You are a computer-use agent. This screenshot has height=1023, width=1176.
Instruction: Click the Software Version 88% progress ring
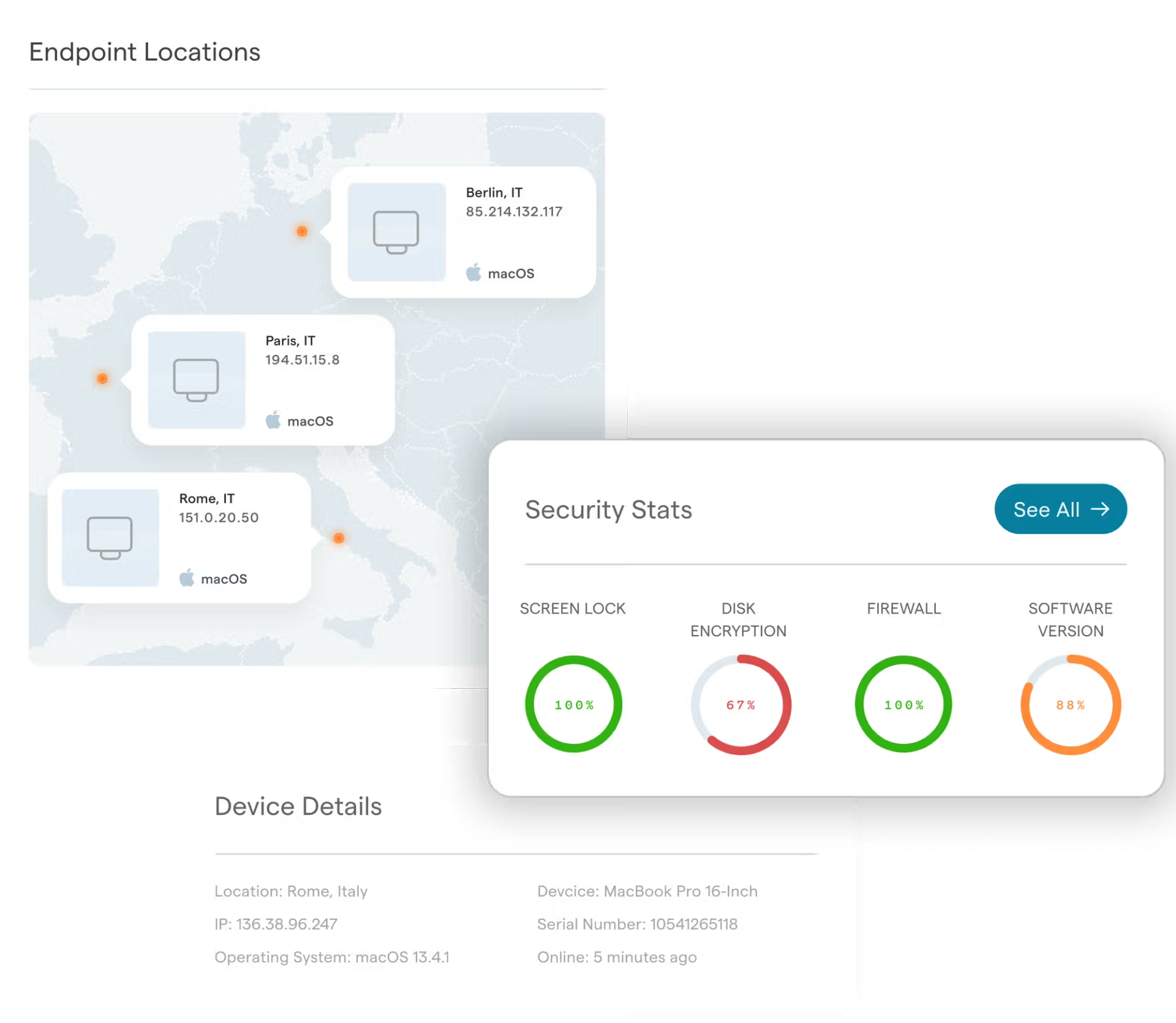[1071, 705]
